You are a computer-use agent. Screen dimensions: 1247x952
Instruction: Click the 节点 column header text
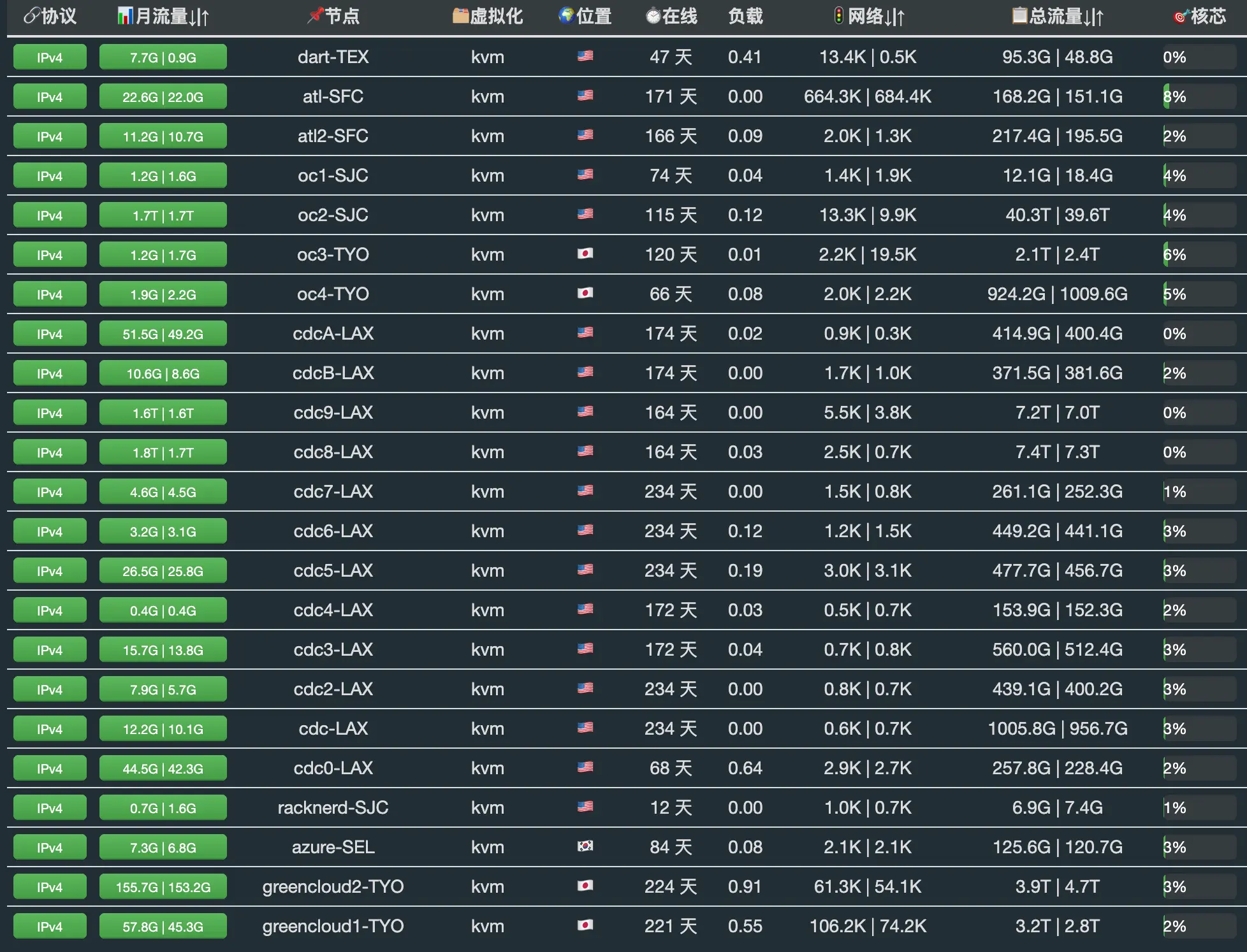pyautogui.click(x=342, y=16)
